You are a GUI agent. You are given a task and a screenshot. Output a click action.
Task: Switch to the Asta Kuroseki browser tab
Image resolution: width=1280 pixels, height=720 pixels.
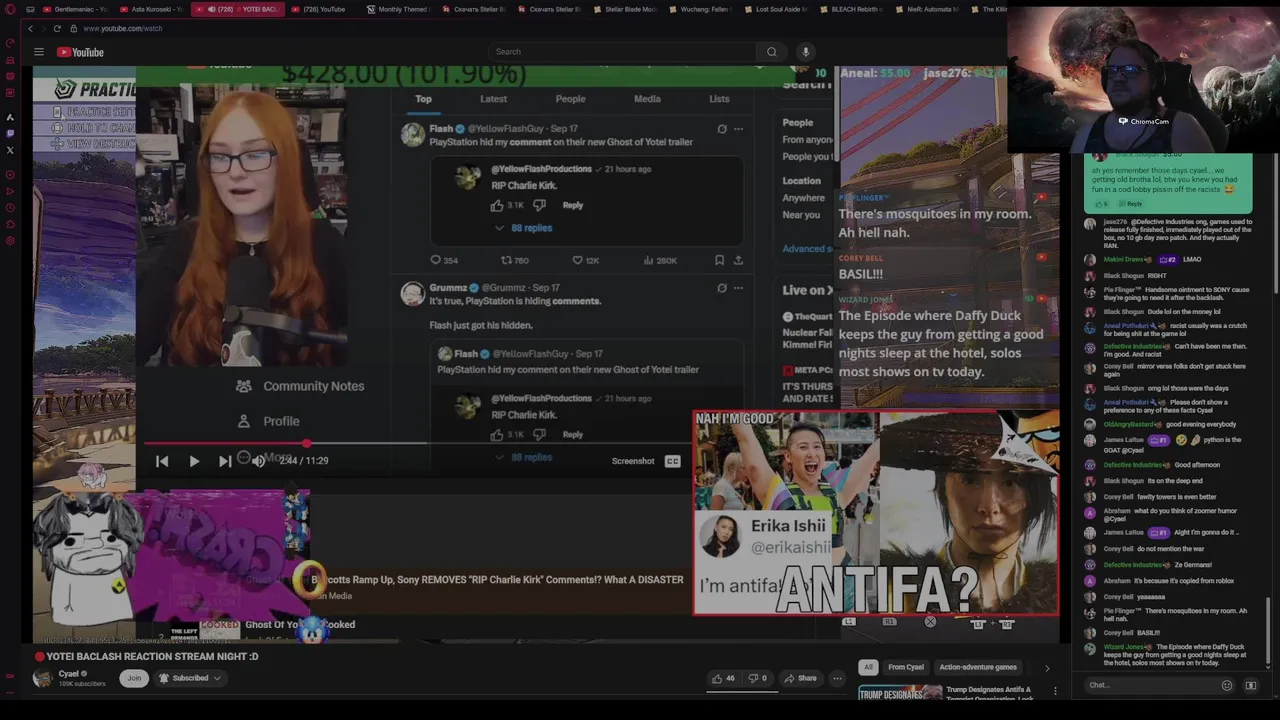coord(151,9)
